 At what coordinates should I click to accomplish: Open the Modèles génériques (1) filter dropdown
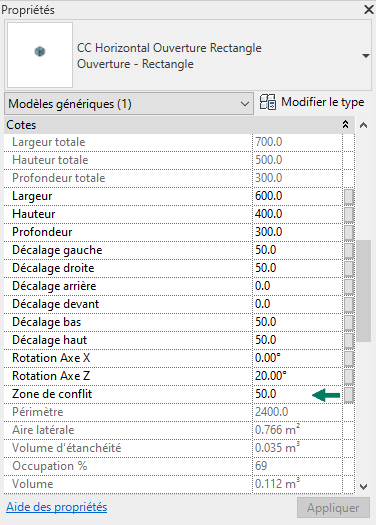point(129,104)
